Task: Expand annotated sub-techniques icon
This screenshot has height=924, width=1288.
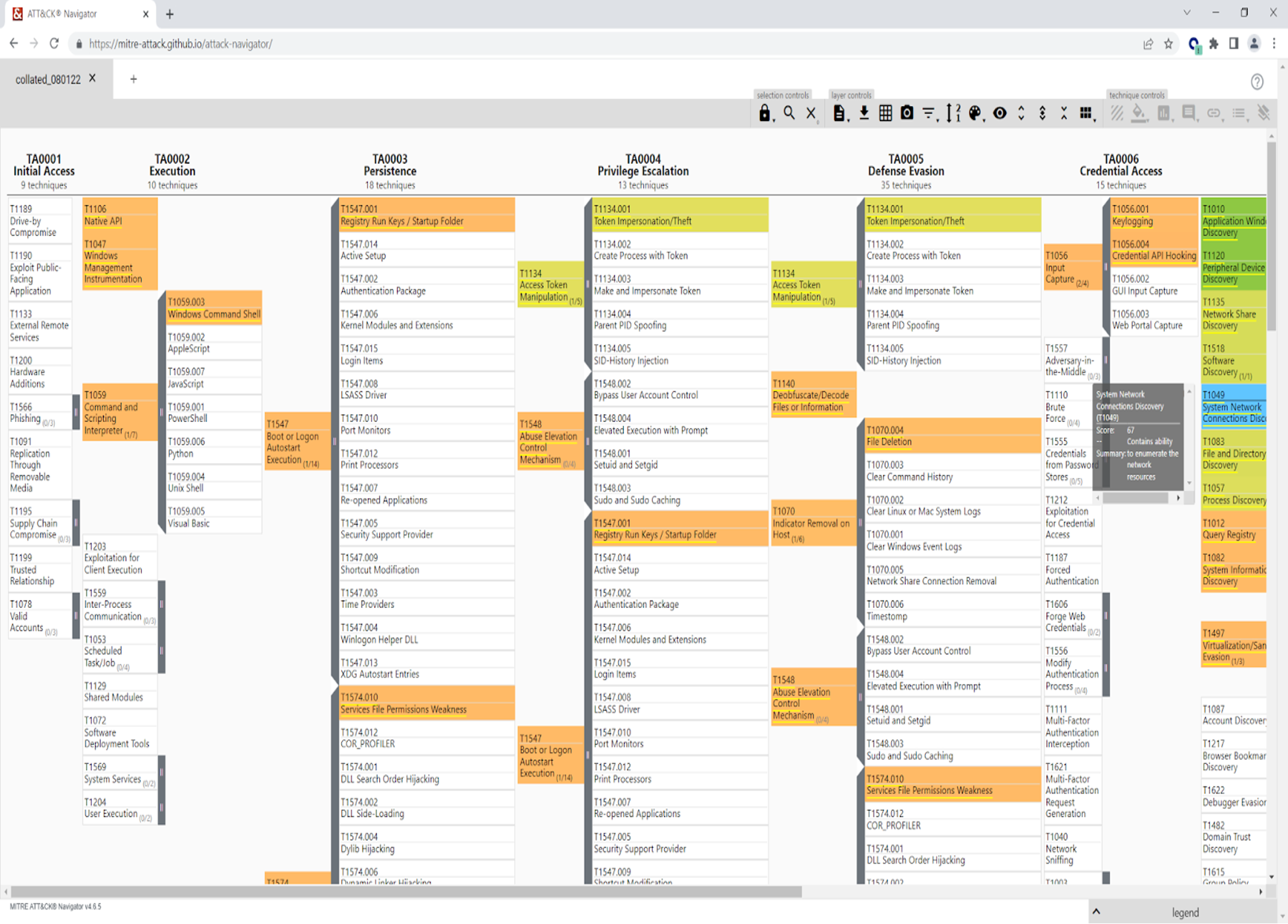Action: tap(1043, 113)
